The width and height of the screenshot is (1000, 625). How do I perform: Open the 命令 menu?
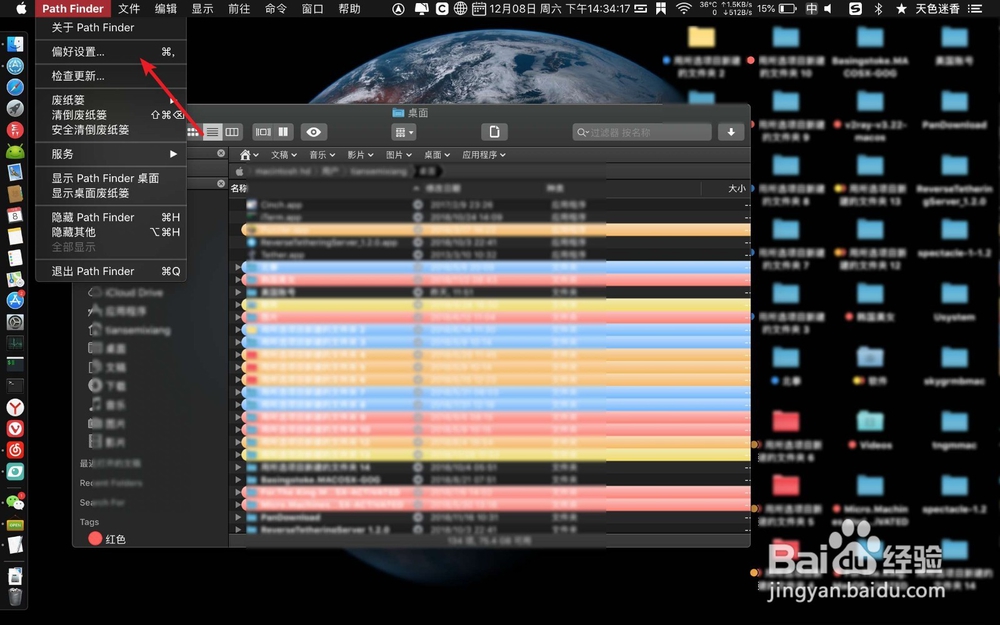click(x=276, y=8)
